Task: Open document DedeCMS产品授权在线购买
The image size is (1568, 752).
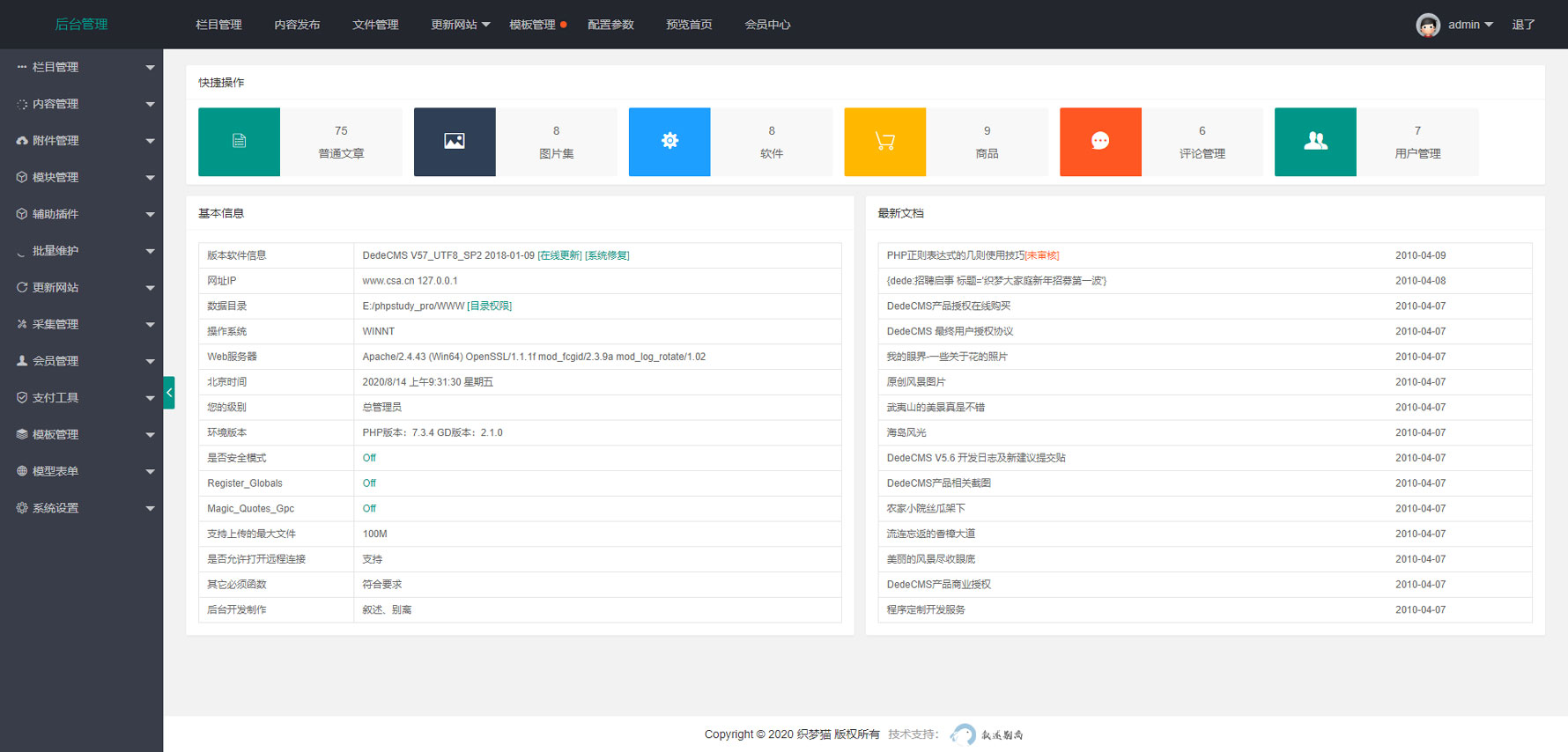Action: tap(949, 306)
